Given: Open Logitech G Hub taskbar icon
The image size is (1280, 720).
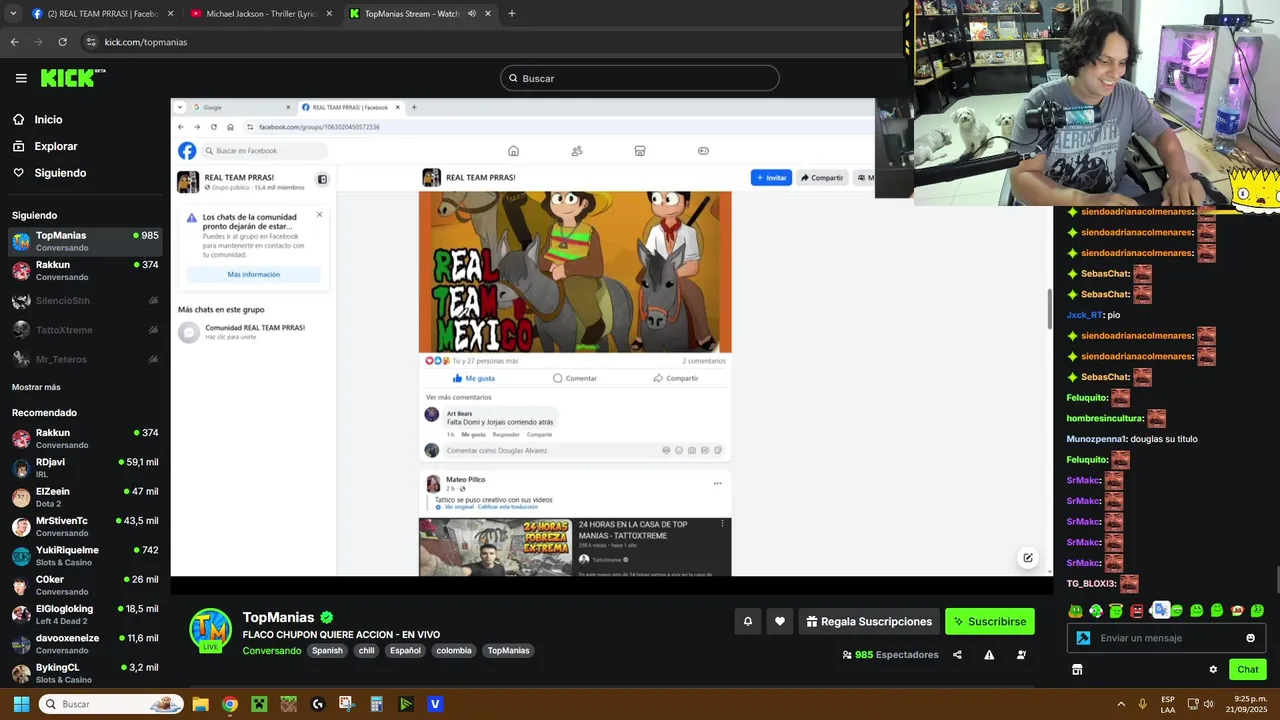Looking at the screenshot, I should click(318, 704).
